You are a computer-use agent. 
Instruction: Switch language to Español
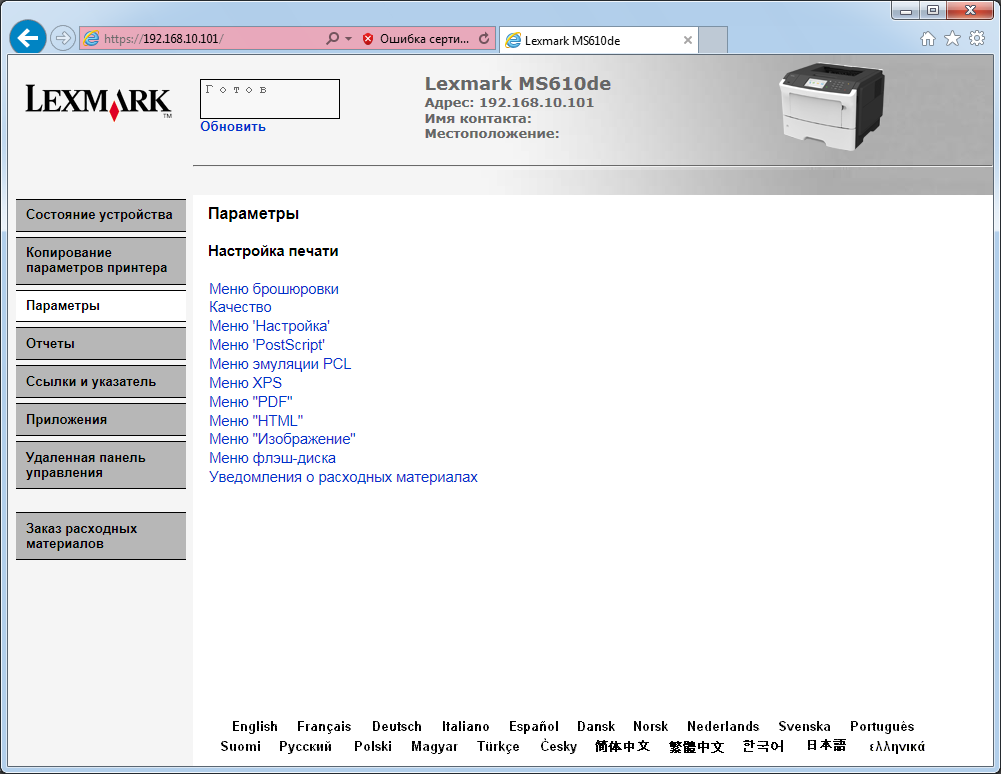(534, 727)
